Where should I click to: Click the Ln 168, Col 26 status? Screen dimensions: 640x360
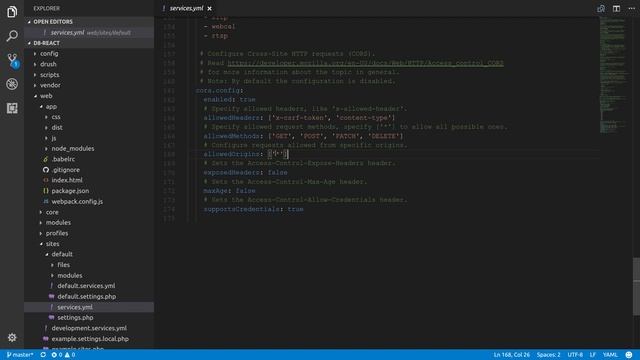[x=511, y=355]
